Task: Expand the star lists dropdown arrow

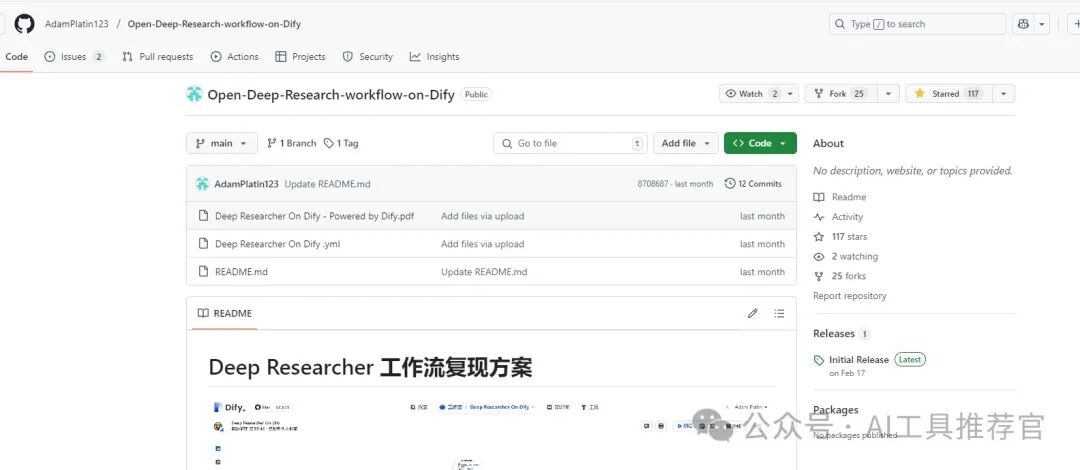Action: (1004, 94)
